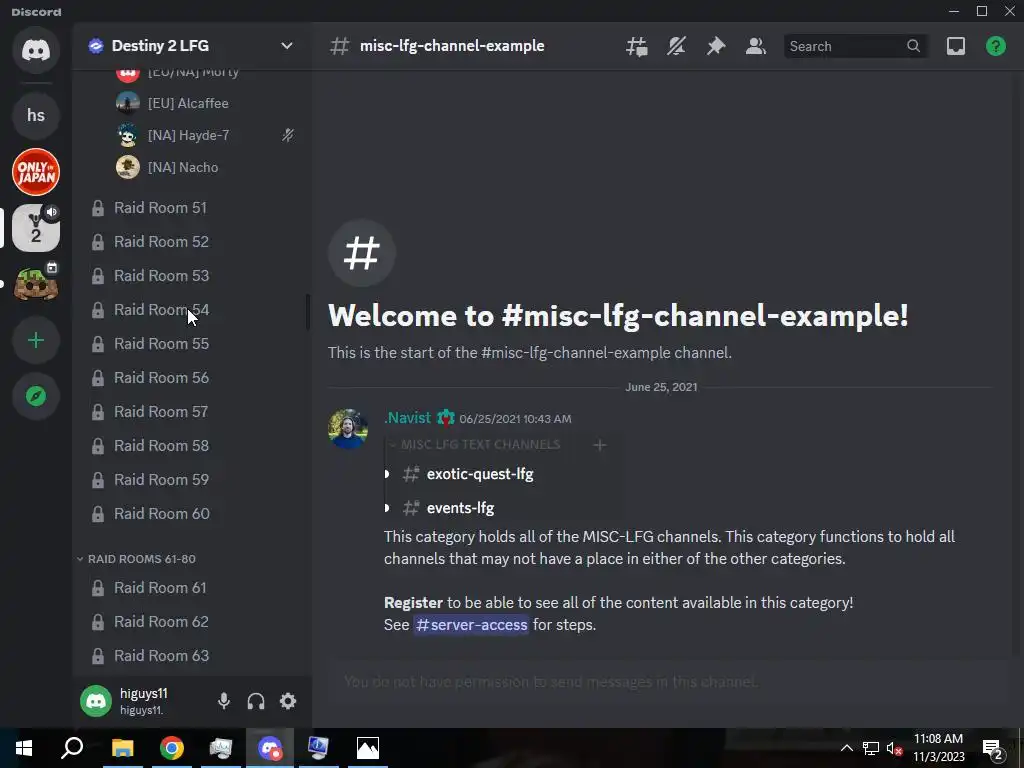Click the lock icon beside Raid Room 51

tap(98, 208)
